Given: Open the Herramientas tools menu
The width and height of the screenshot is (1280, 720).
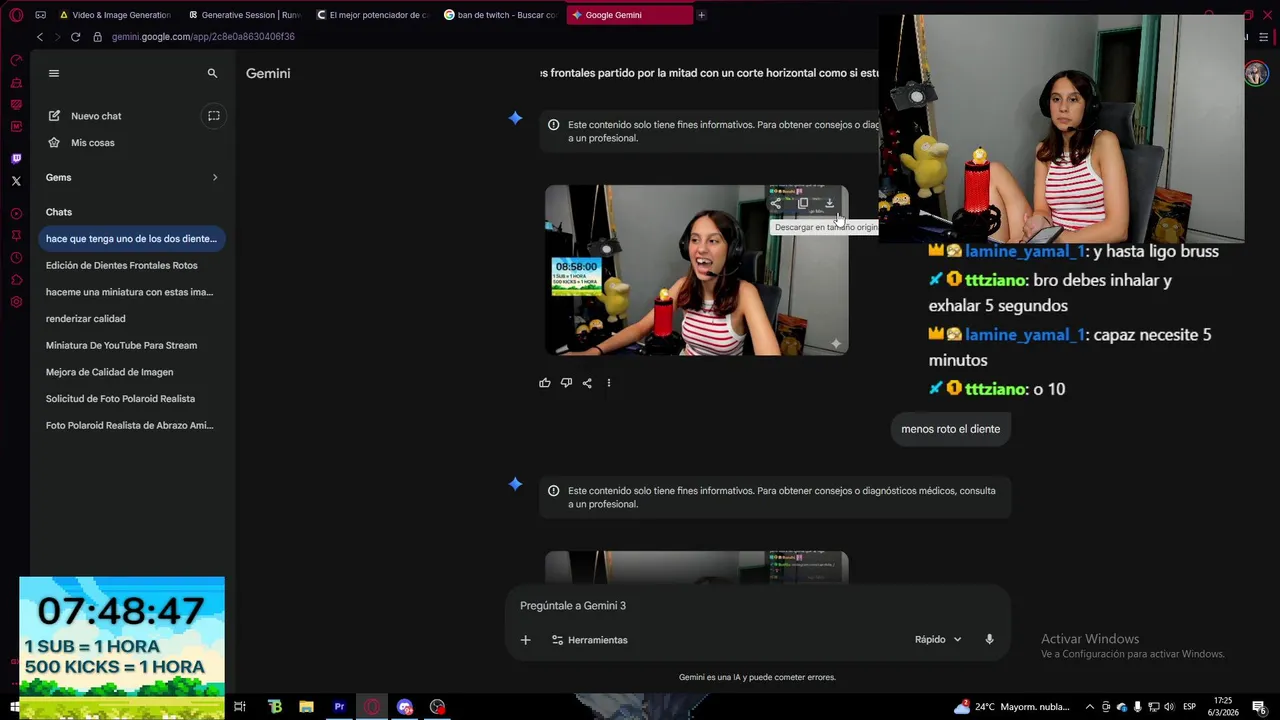Looking at the screenshot, I should click(x=589, y=640).
